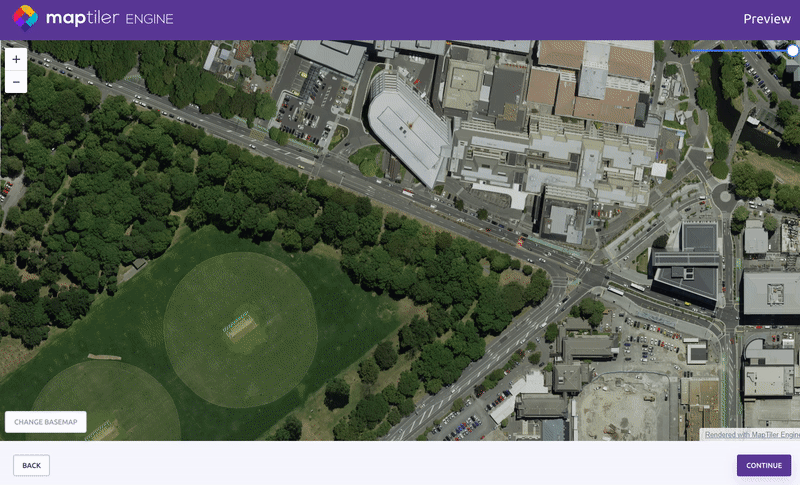Image resolution: width=800 pixels, height=485 pixels.
Task: Open the Change Basemap button
Action: [x=45, y=422]
